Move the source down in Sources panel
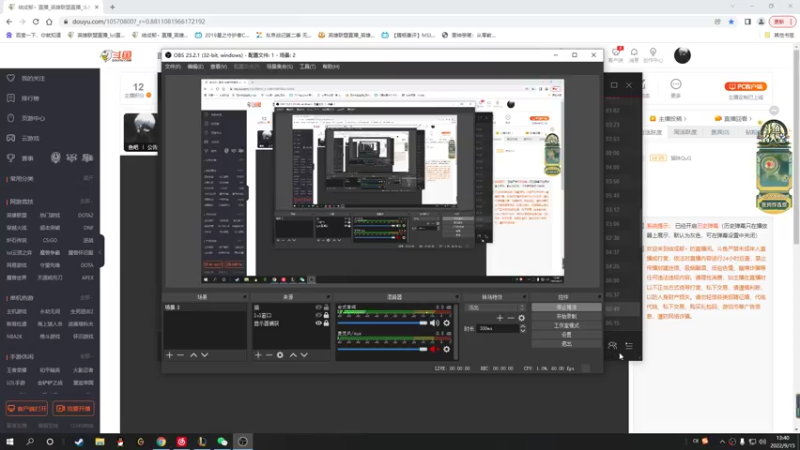This screenshot has width=800, height=450. 304,355
